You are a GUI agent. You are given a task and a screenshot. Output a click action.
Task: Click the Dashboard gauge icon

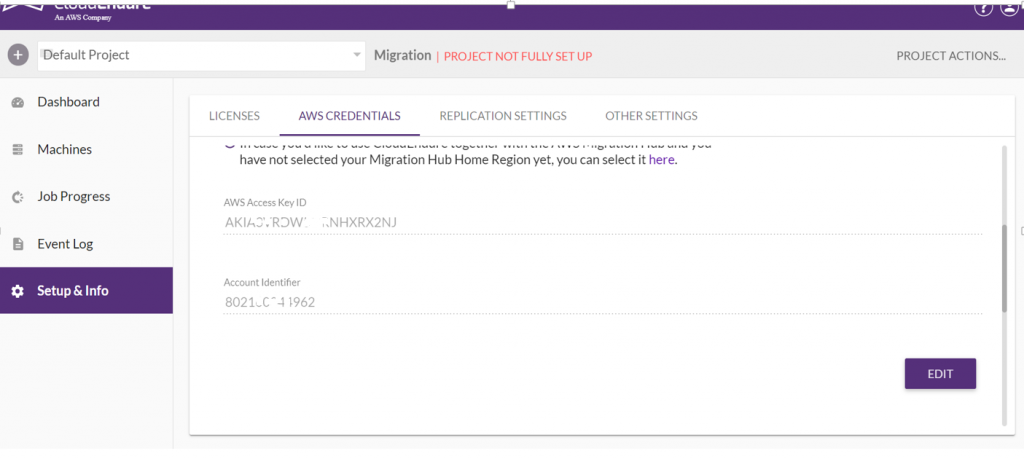pos(18,103)
